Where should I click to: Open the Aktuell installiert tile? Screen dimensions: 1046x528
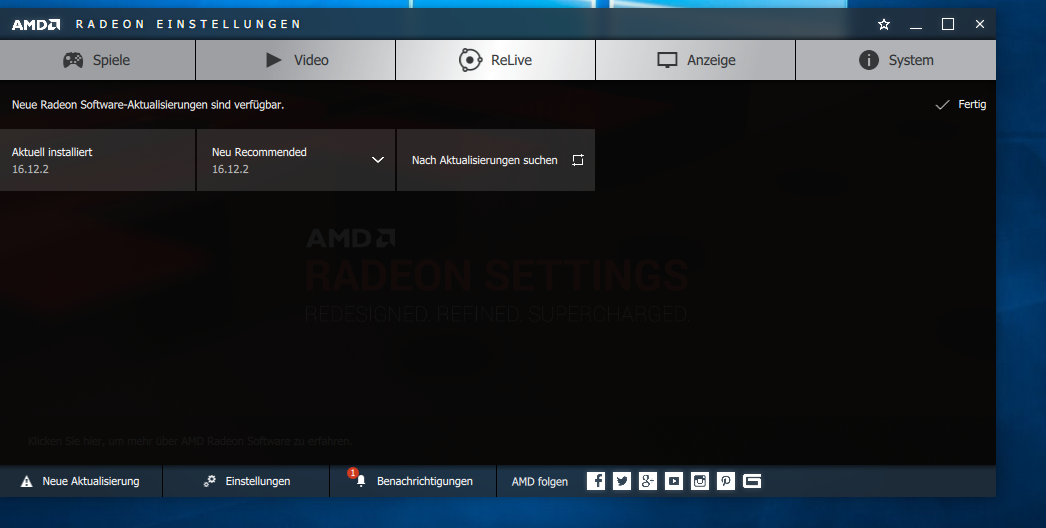point(97,160)
